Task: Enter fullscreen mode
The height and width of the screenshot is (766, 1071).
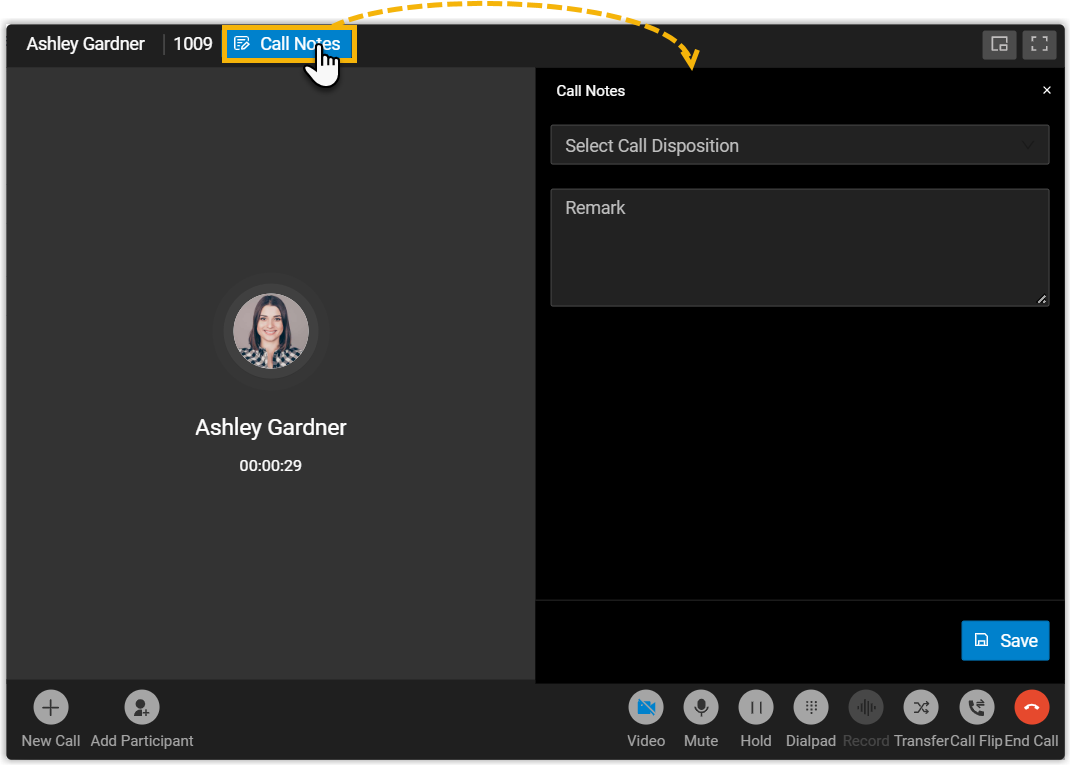Action: (1040, 44)
